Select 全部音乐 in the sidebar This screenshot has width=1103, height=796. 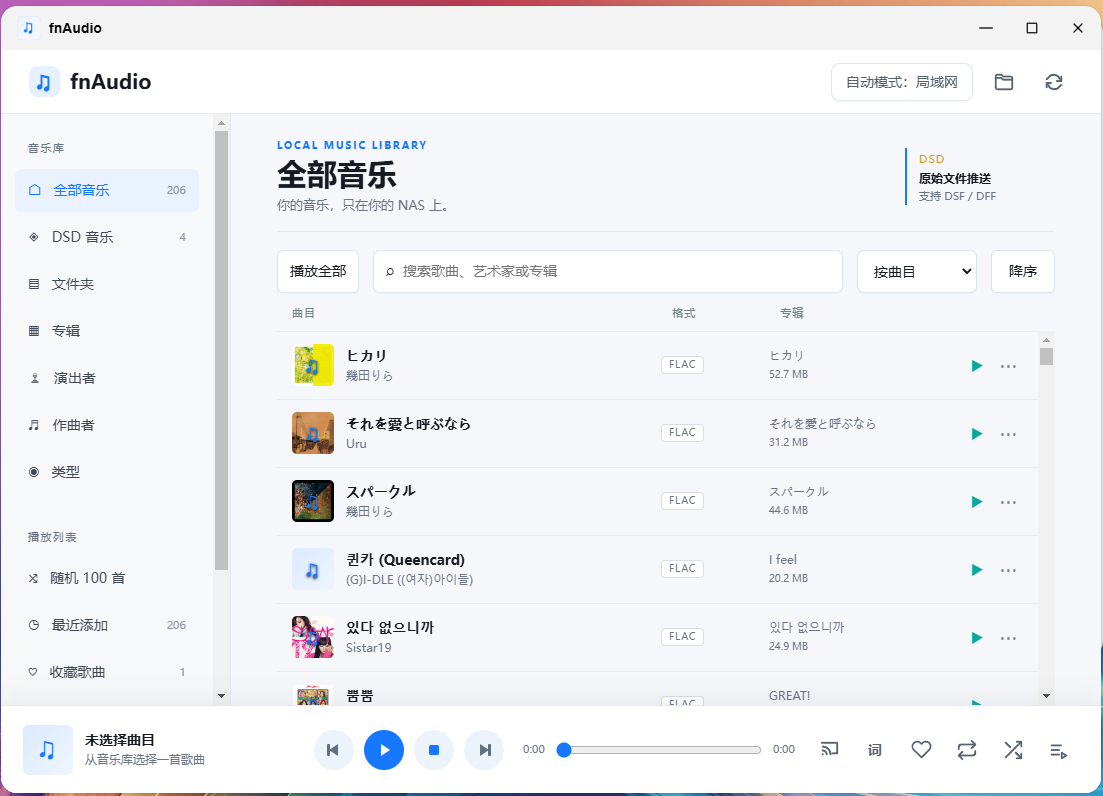107,190
